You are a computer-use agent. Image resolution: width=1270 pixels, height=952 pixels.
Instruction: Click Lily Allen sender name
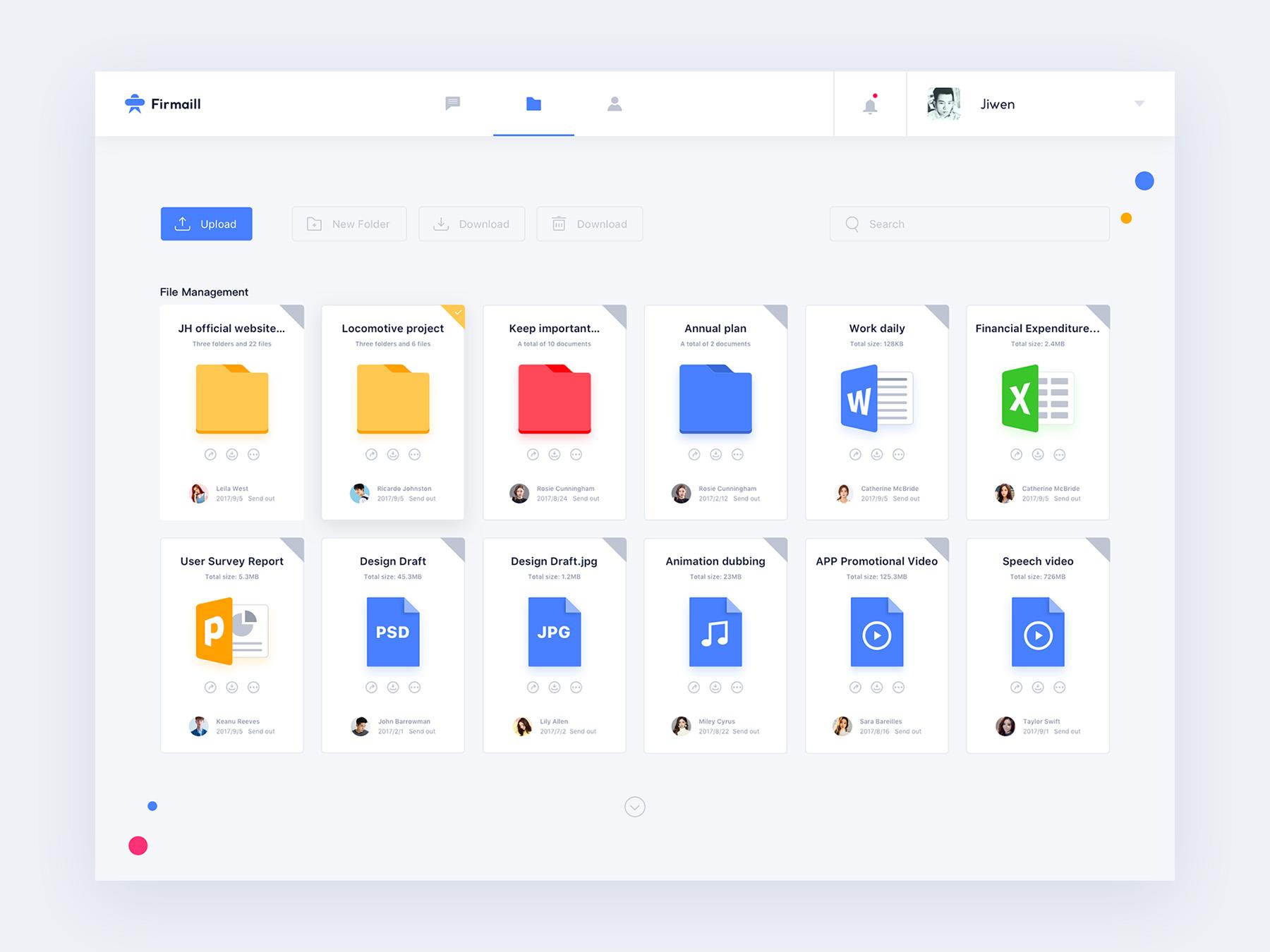tap(554, 721)
